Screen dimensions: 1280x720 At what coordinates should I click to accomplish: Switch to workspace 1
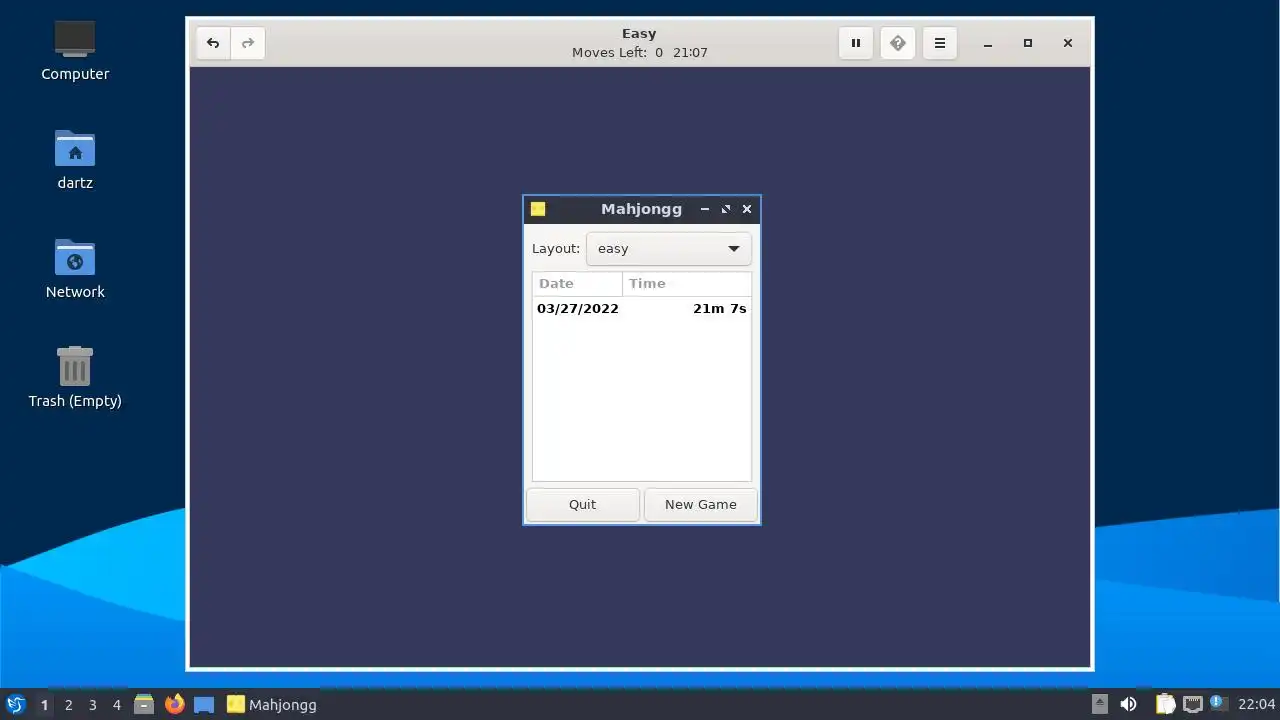point(44,705)
